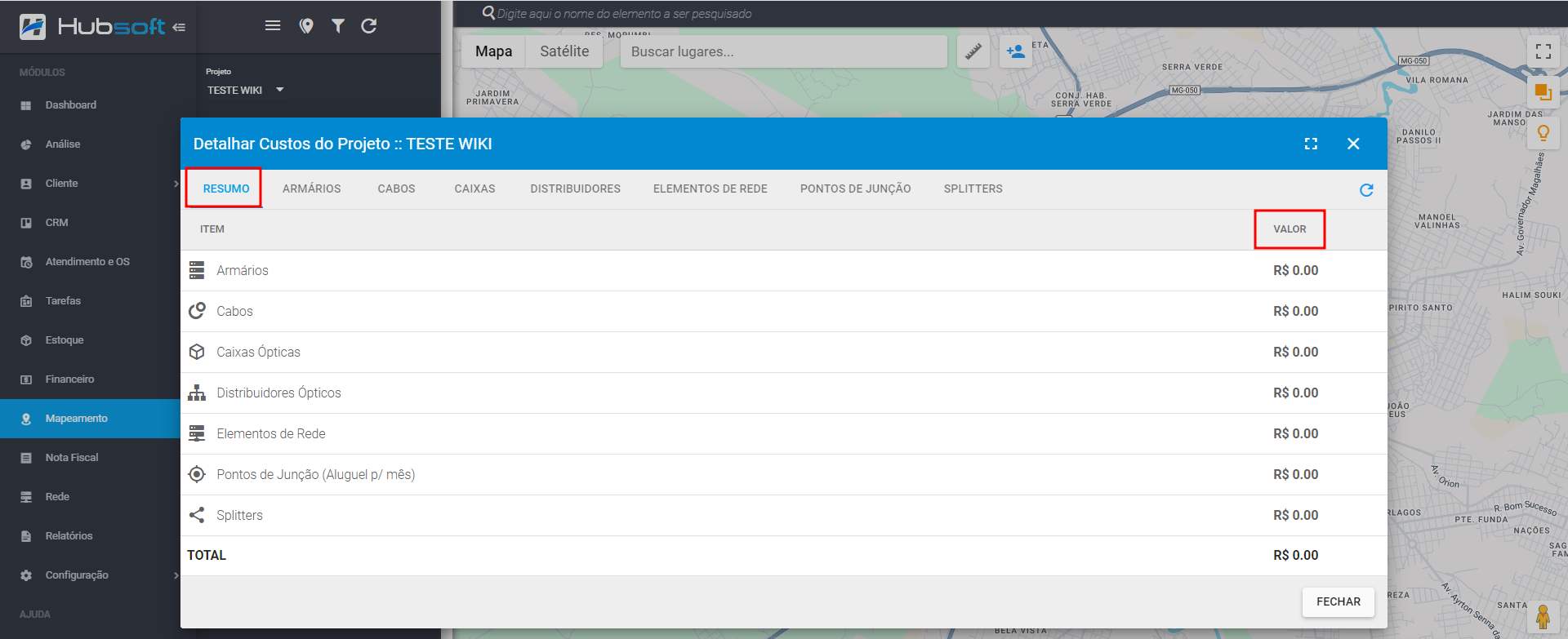Open Estoque module
This screenshot has width=1568, height=639.
[90, 340]
